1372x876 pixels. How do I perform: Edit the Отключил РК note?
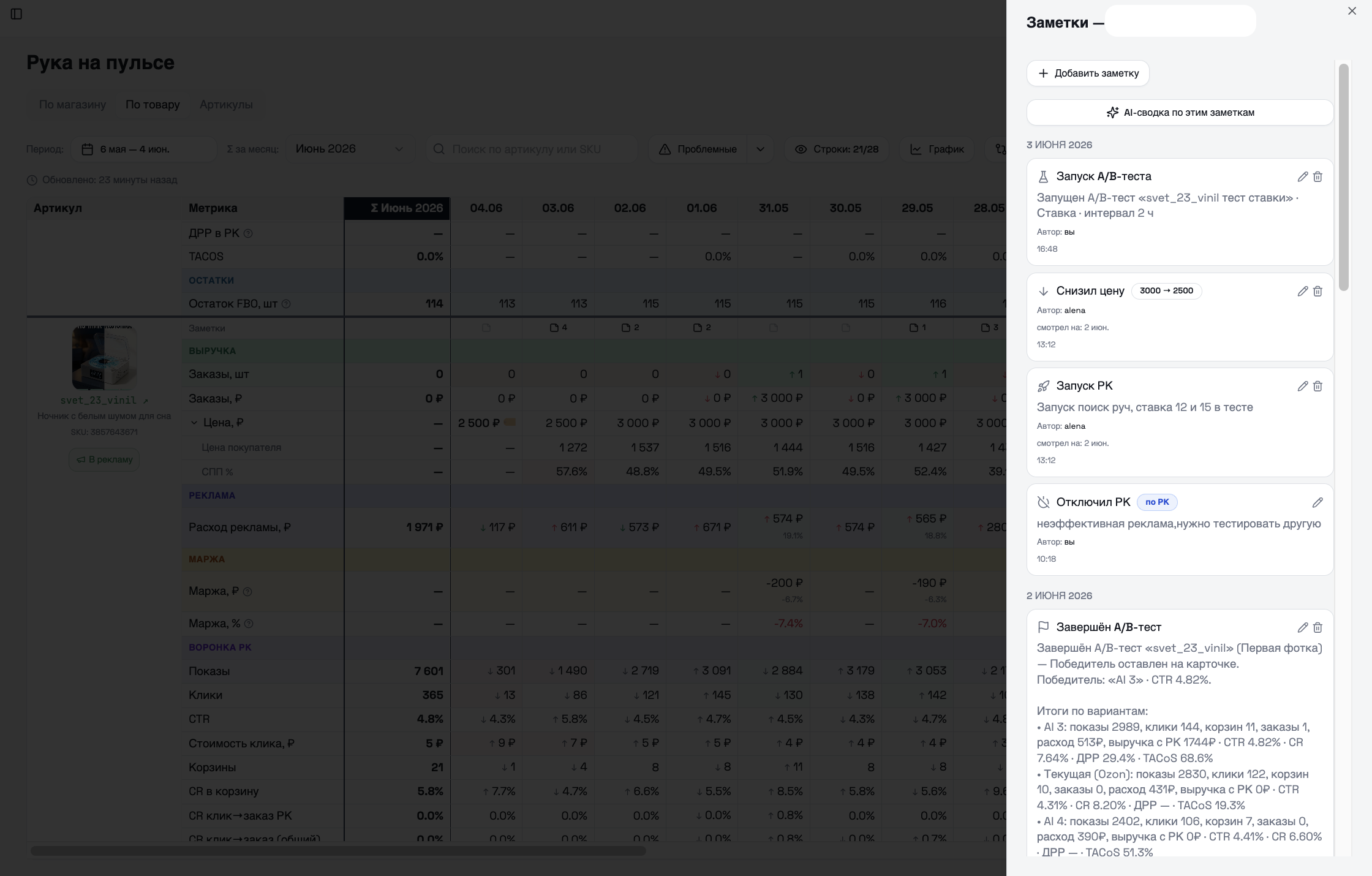pyautogui.click(x=1317, y=502)
